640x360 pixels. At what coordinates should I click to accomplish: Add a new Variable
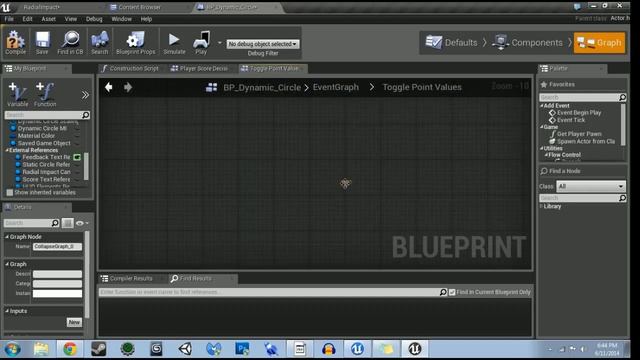tap(18, 94)
